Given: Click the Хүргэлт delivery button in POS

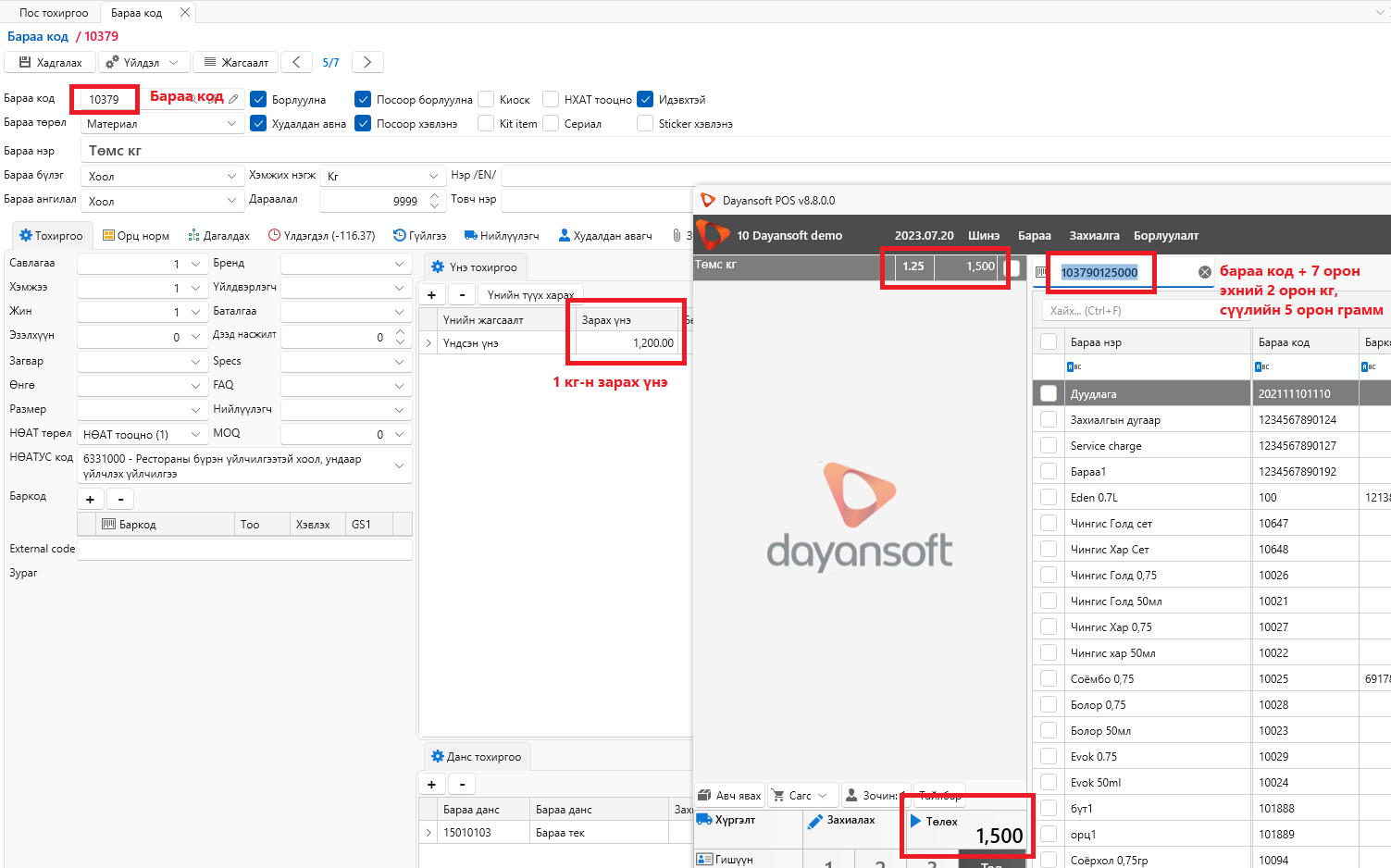Looking at the screenshot, I should tap(748, 829).
